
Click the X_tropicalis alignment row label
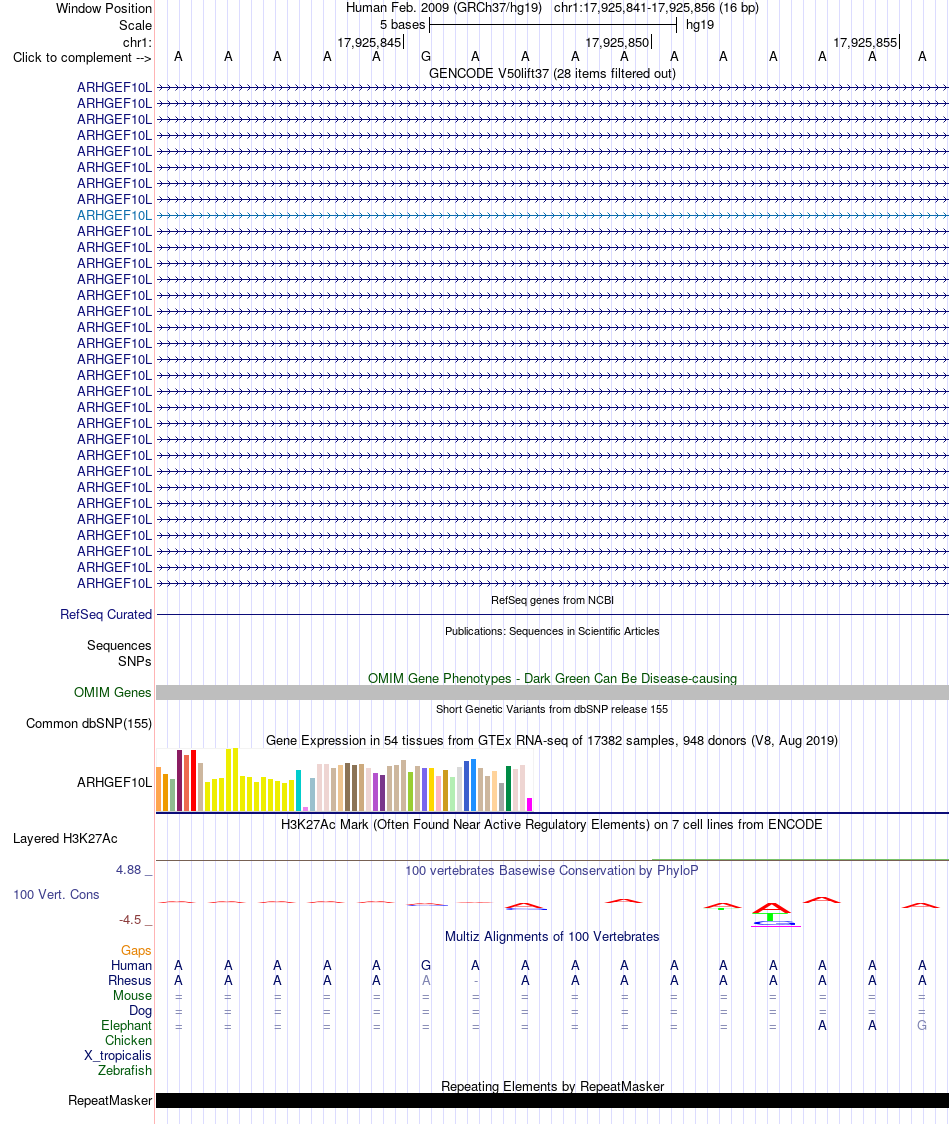(118, 1055)
